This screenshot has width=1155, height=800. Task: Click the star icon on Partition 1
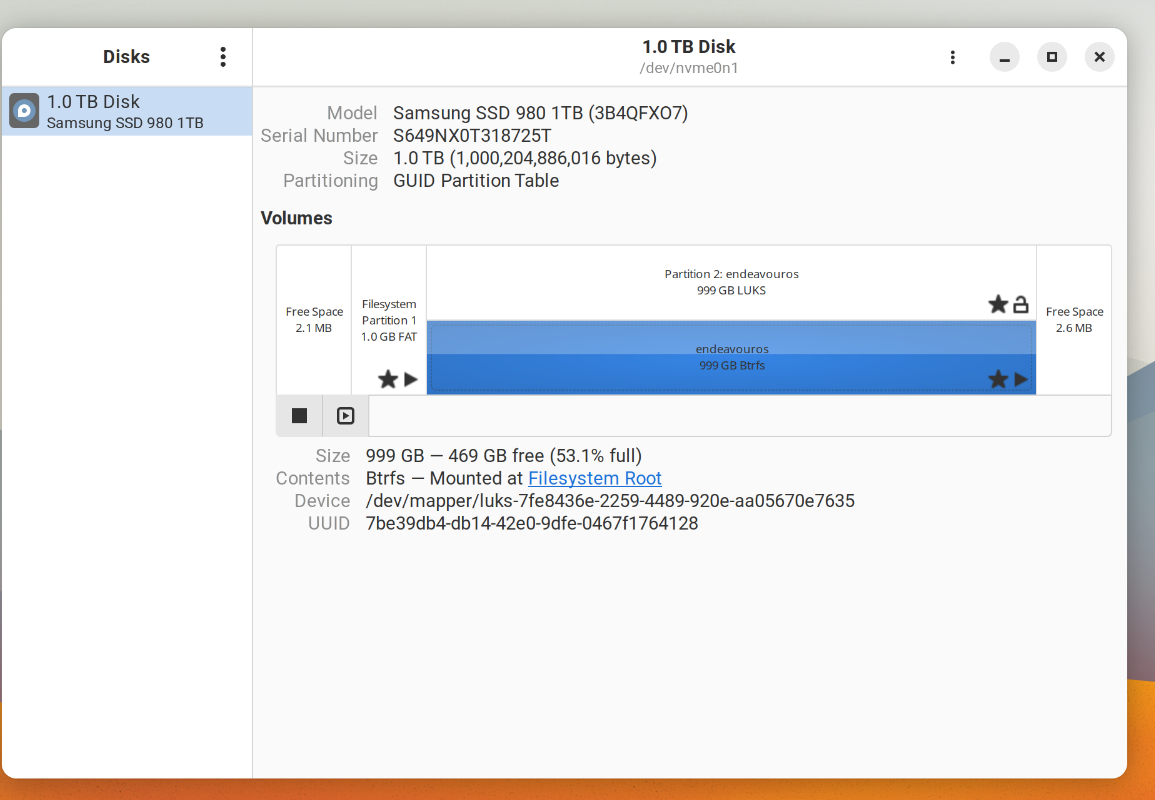tap(387, 379)
